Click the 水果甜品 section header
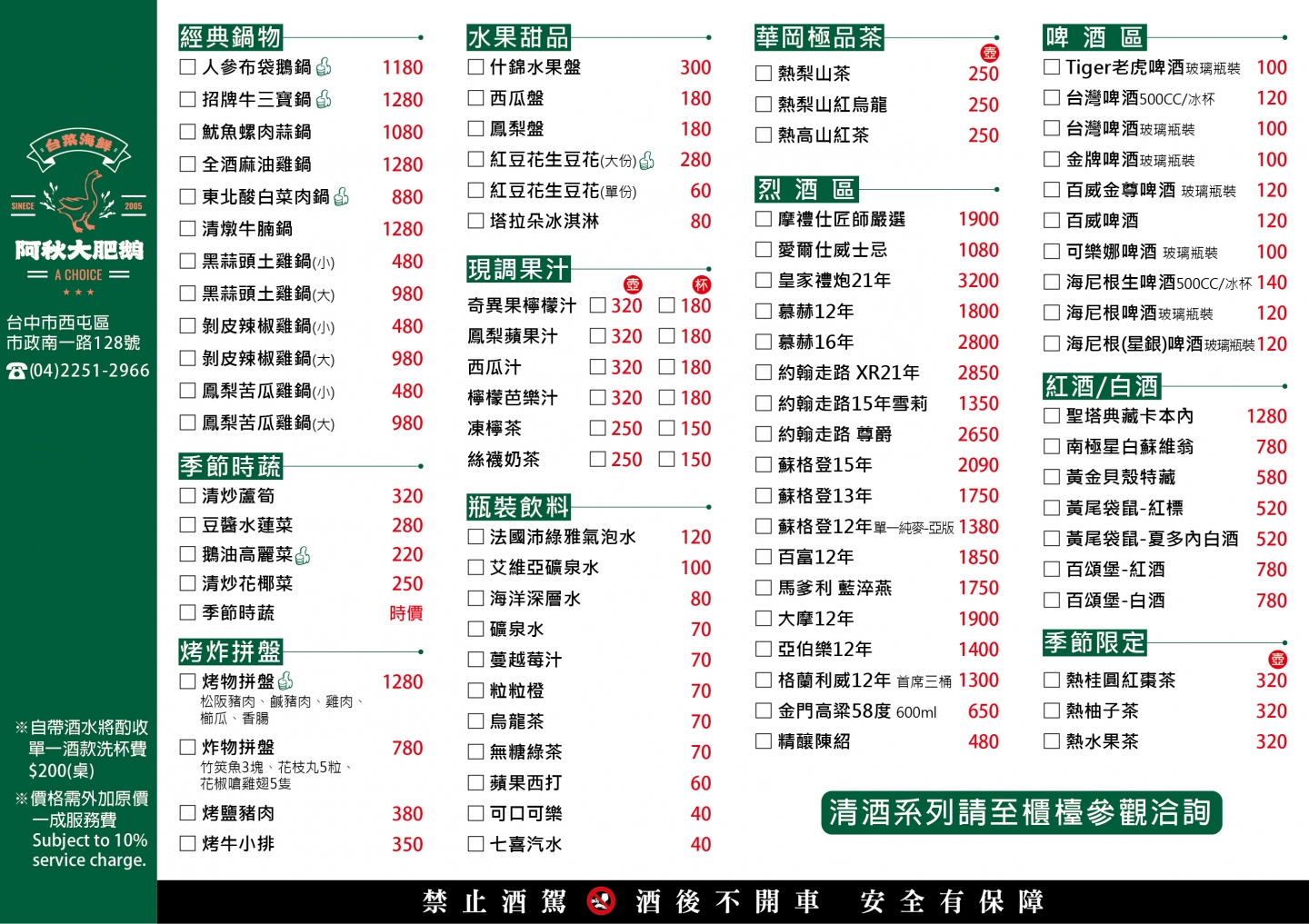1309x924 pixels. pyautogui.click(x=518, y=37)
